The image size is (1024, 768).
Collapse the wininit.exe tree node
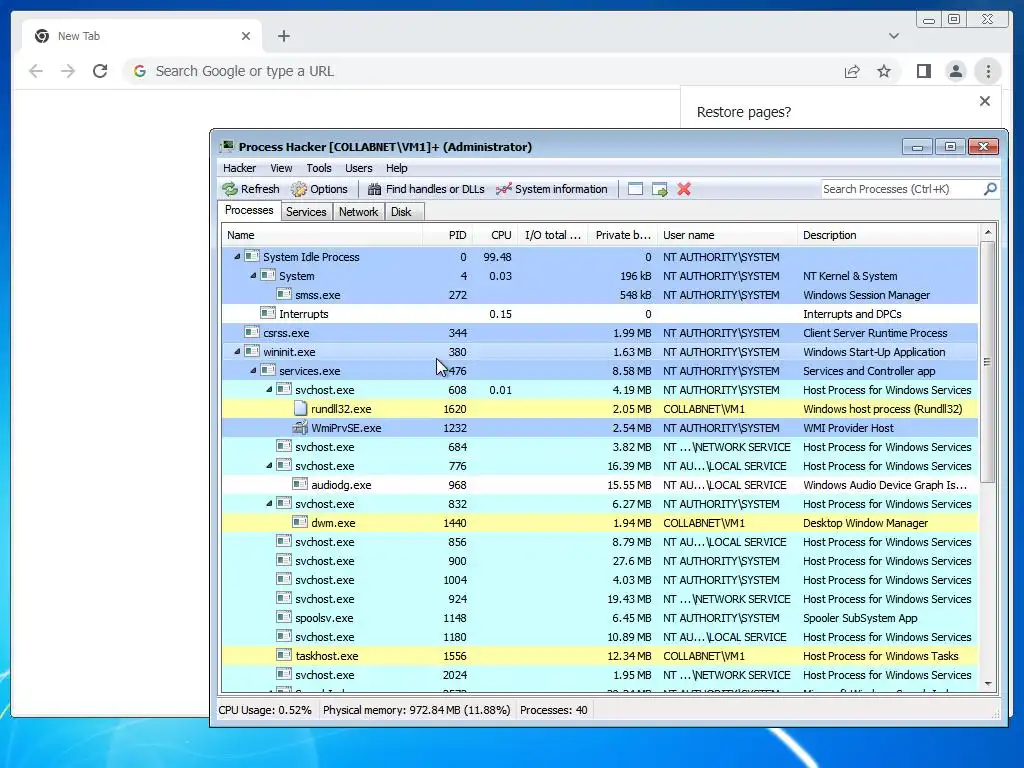coord(237,351)
